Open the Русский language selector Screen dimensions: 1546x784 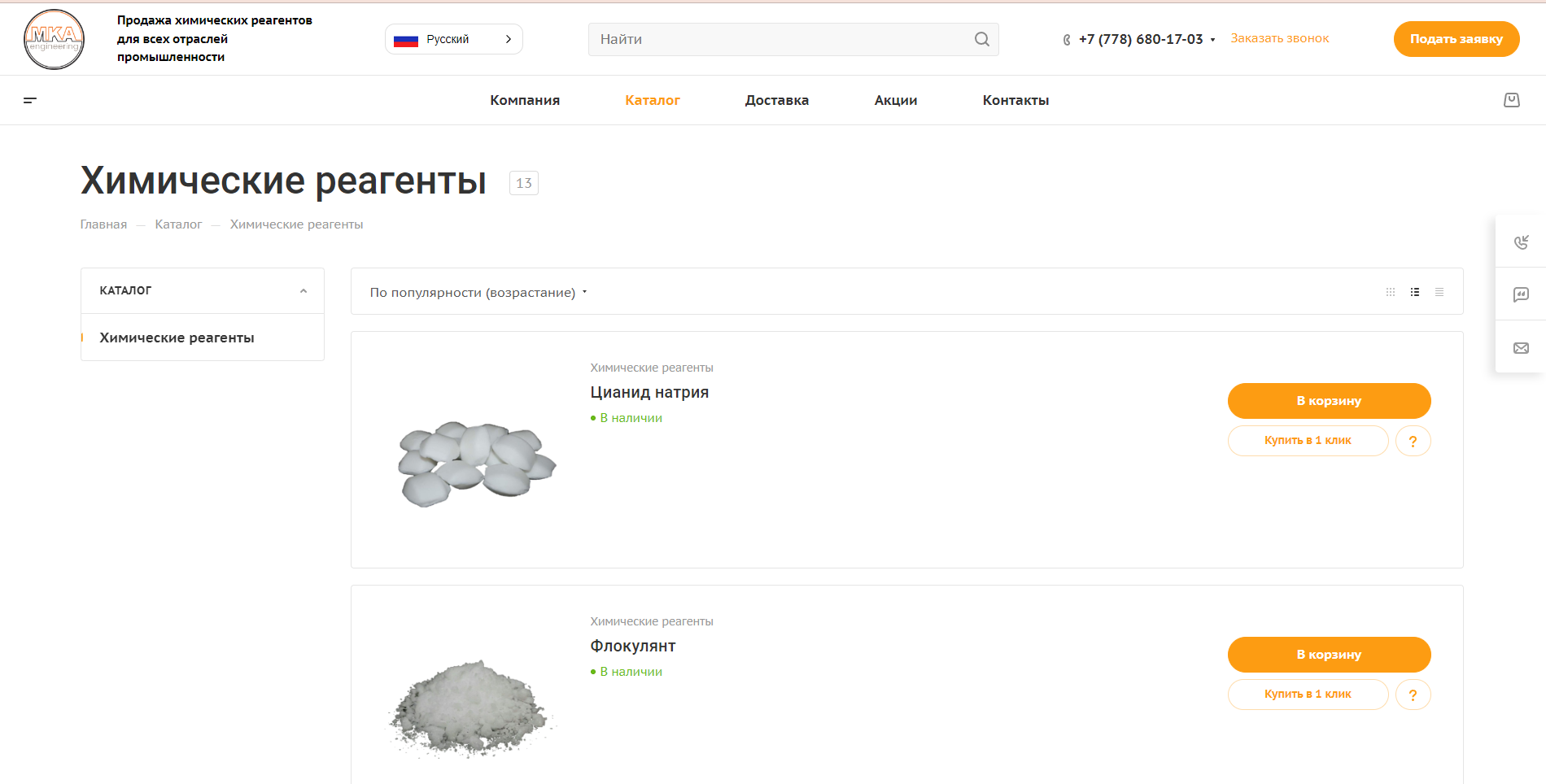click(453, 39)
